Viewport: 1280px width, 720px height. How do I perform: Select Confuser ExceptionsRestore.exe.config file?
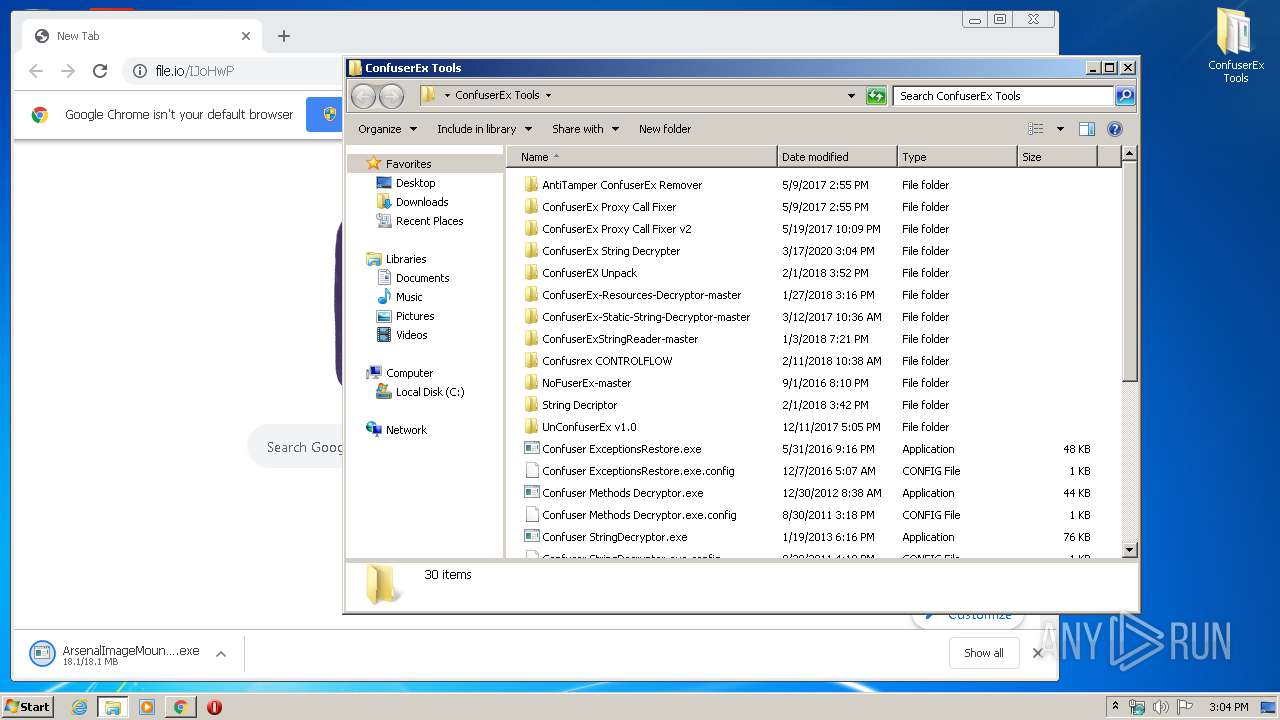coord(629,471)
